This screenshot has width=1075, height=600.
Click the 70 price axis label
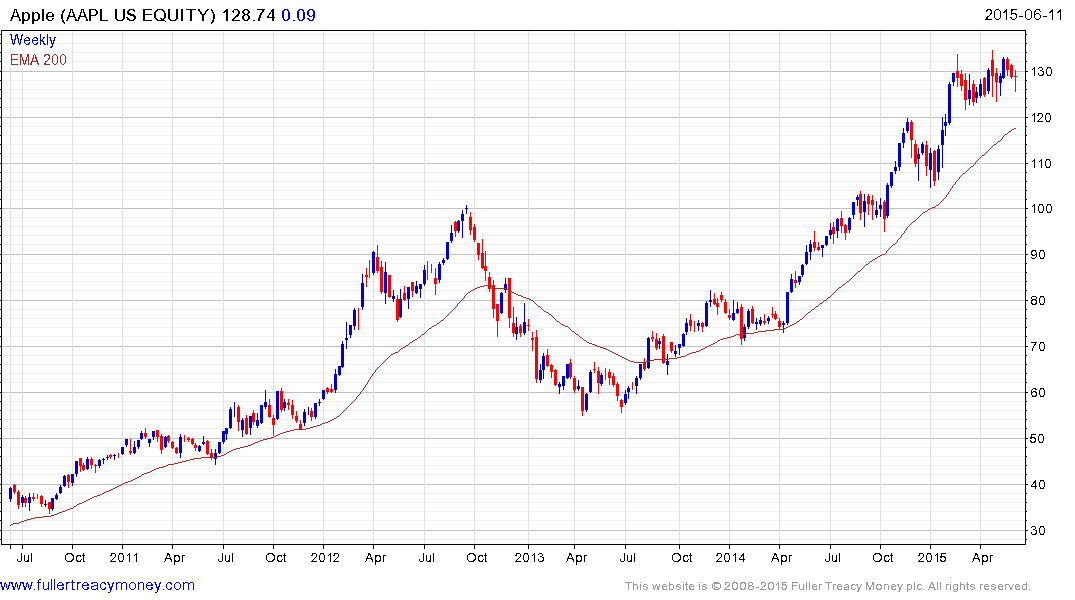point(1038,347)
